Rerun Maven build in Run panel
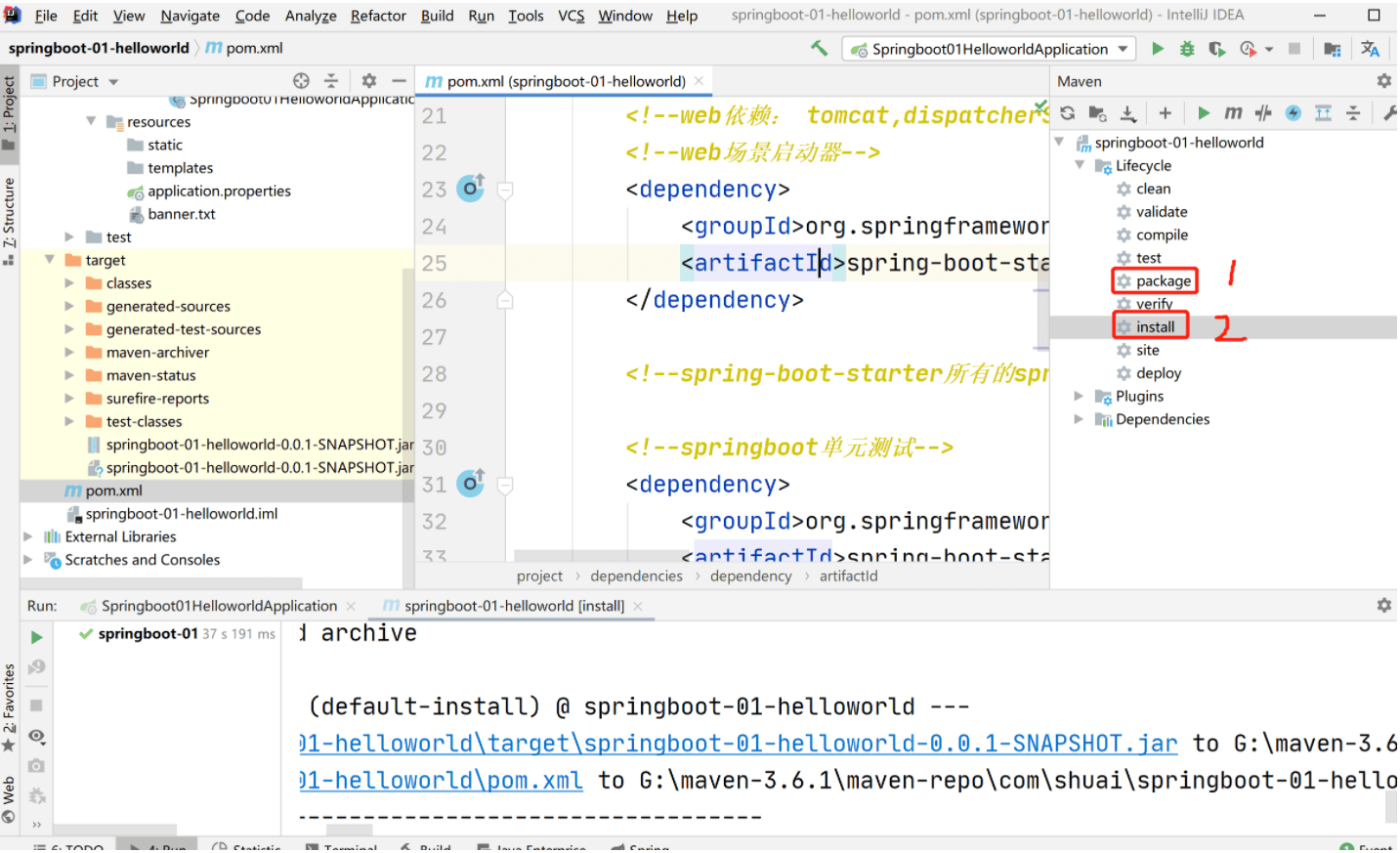 36,638
